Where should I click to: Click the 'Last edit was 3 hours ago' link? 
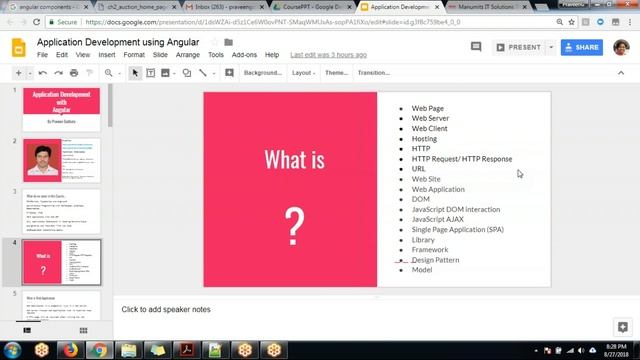coord(329,55)
